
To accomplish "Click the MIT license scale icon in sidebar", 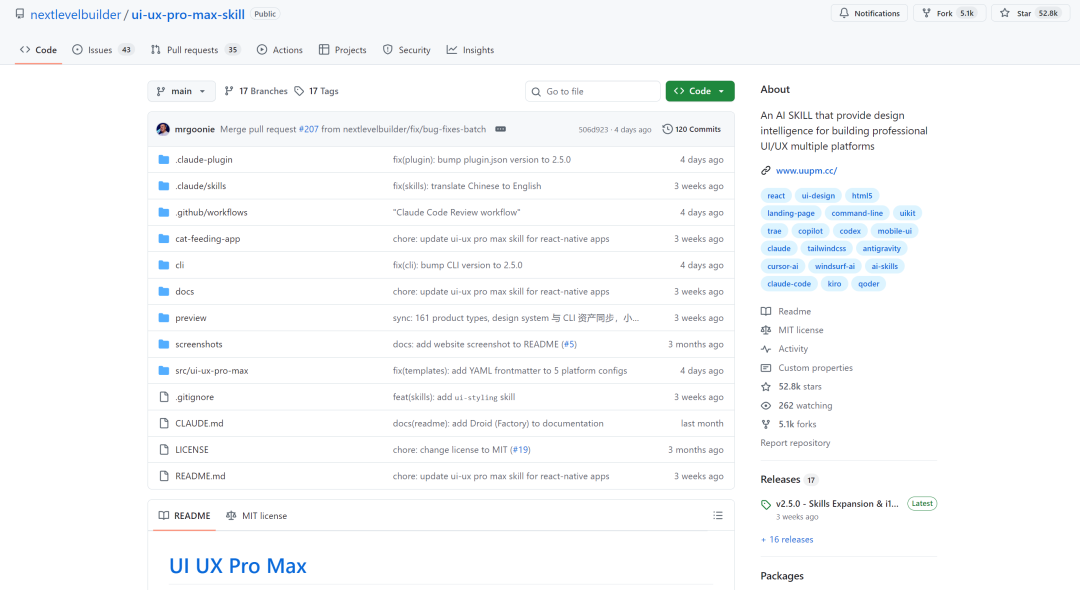I will point(765,330).
